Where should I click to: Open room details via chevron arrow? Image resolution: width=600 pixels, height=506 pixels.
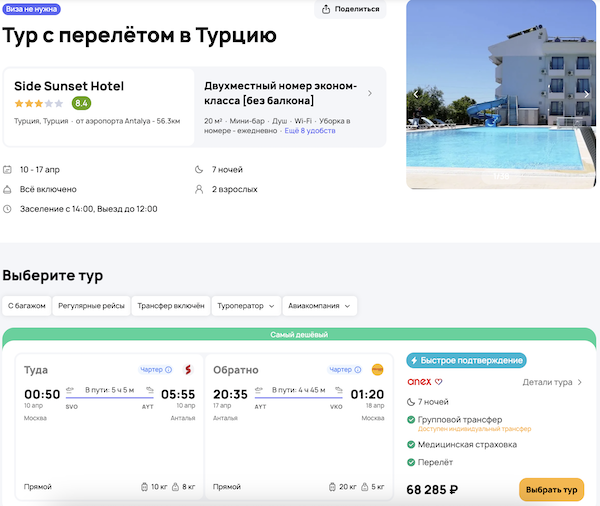coord(370,93)
